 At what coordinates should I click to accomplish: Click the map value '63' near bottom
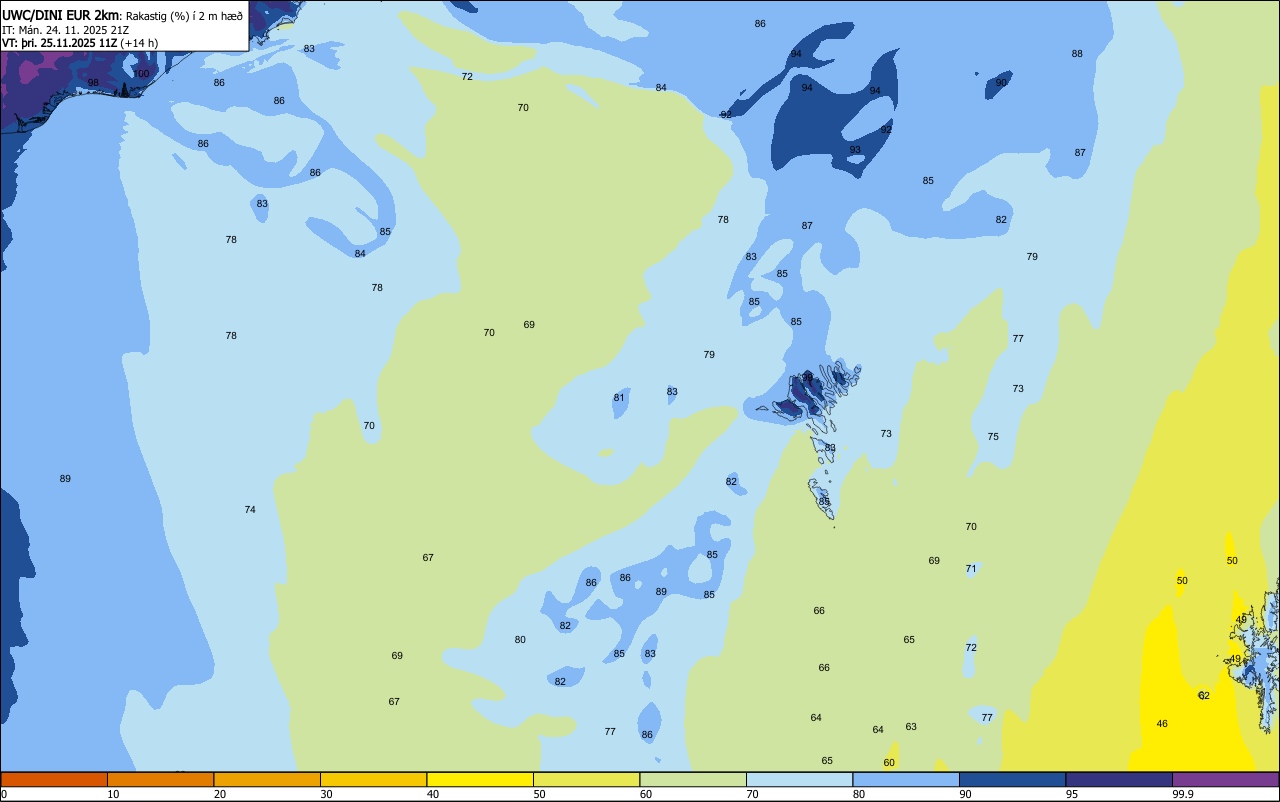(911, 727)
